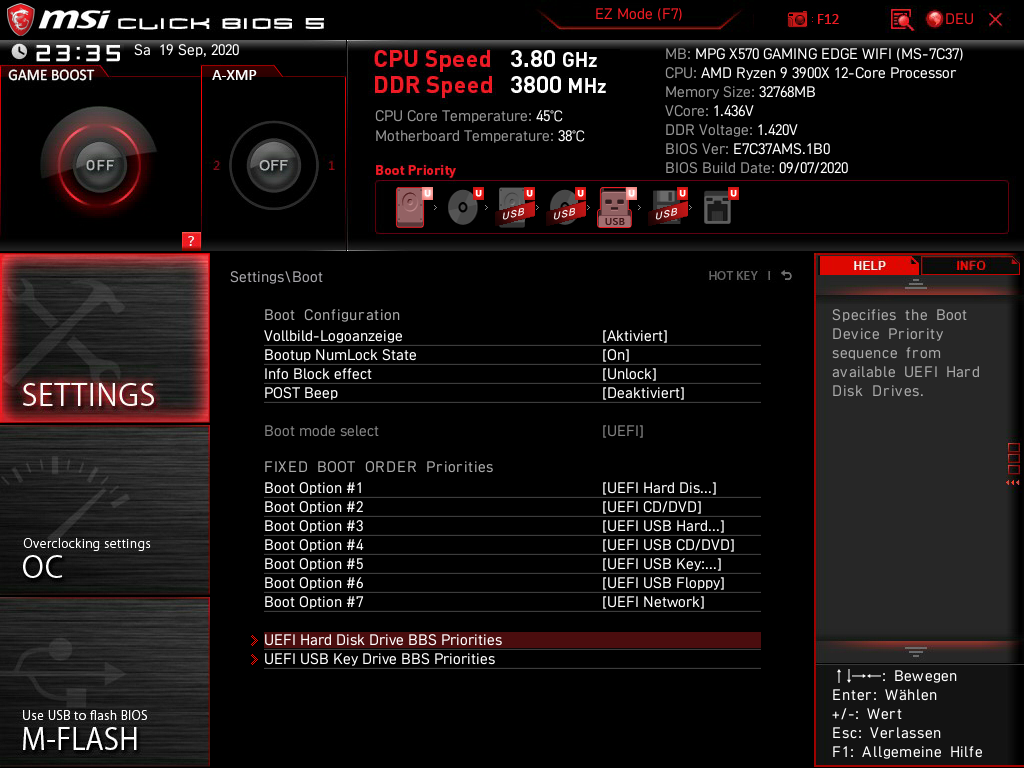Viewport: 1024px width, 768px height.
Task: Click the CPU Core Temperature 45°C reading
Action: 468,116
